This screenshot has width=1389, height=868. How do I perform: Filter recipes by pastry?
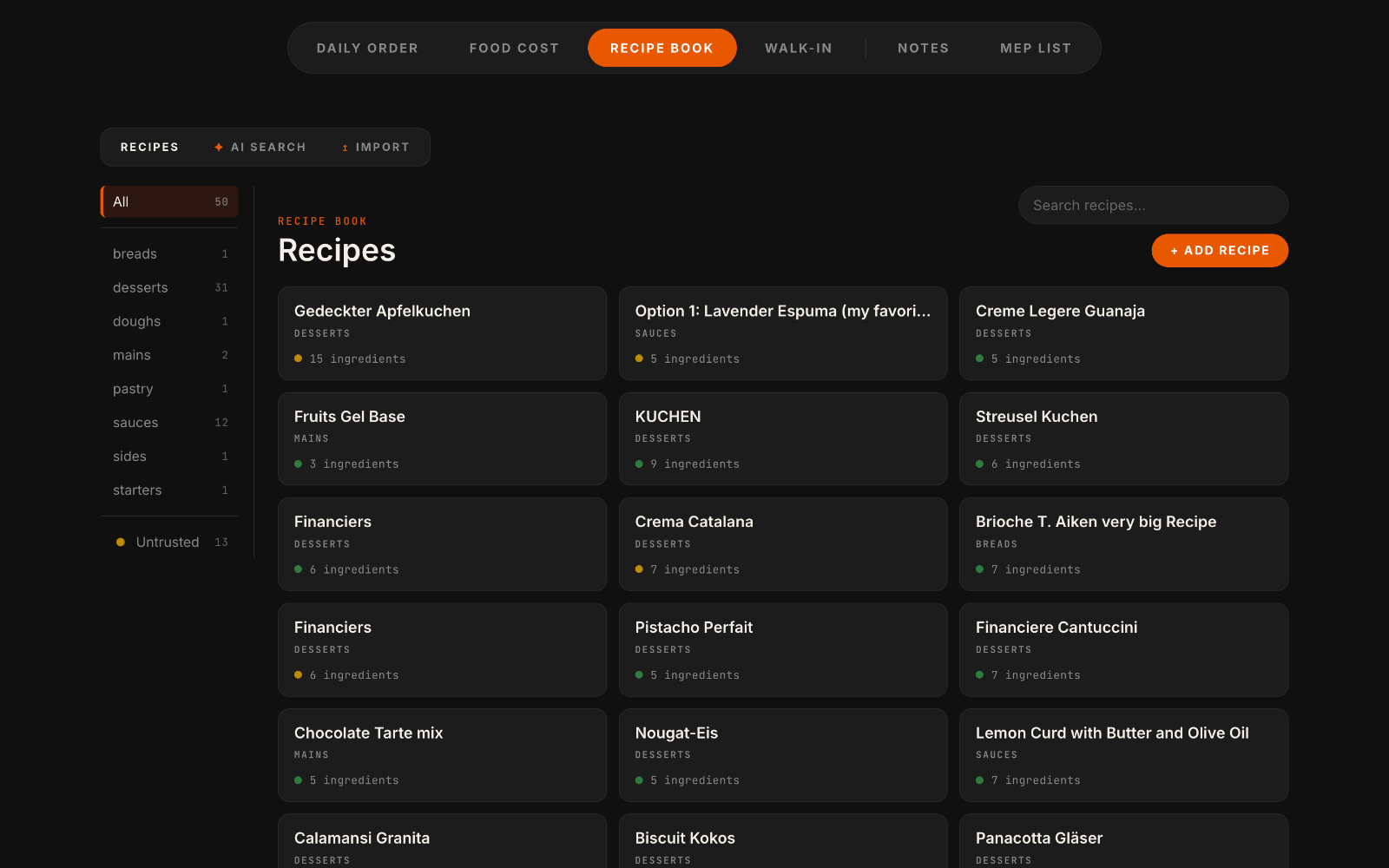pos(170,389)
